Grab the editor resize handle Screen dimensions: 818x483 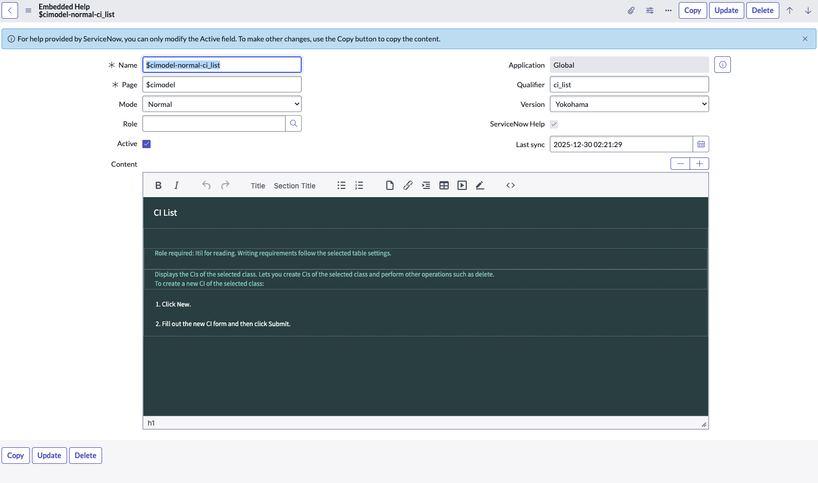point(703,424)
